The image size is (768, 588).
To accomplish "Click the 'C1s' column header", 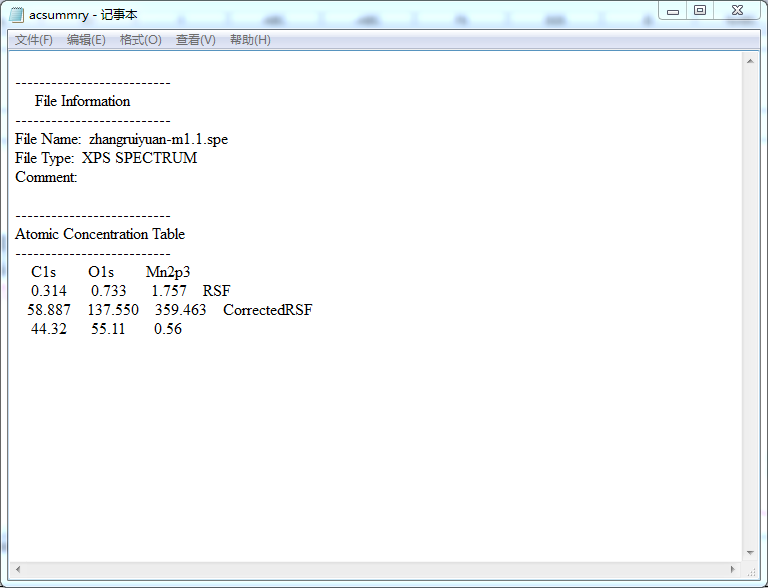I will (x=44, y=272).
